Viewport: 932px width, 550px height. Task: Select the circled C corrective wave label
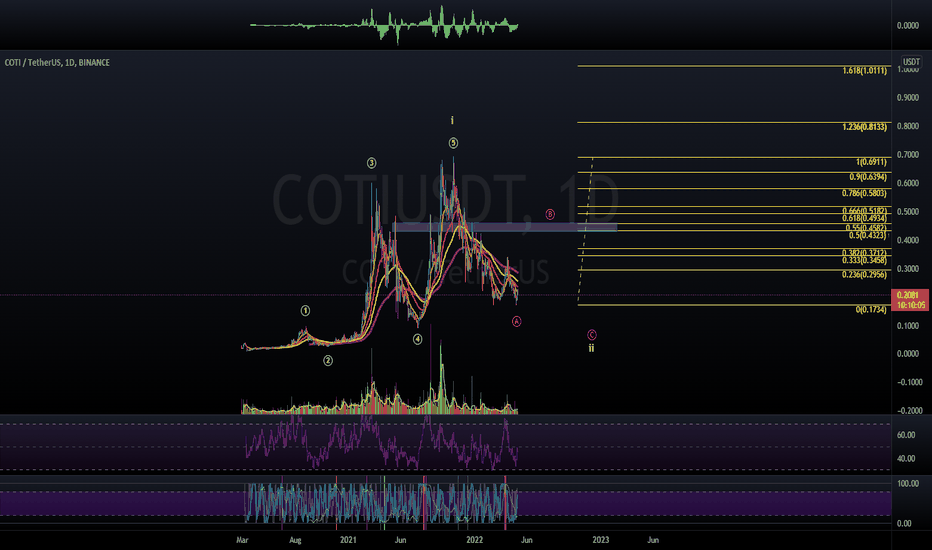click(591, 335)
